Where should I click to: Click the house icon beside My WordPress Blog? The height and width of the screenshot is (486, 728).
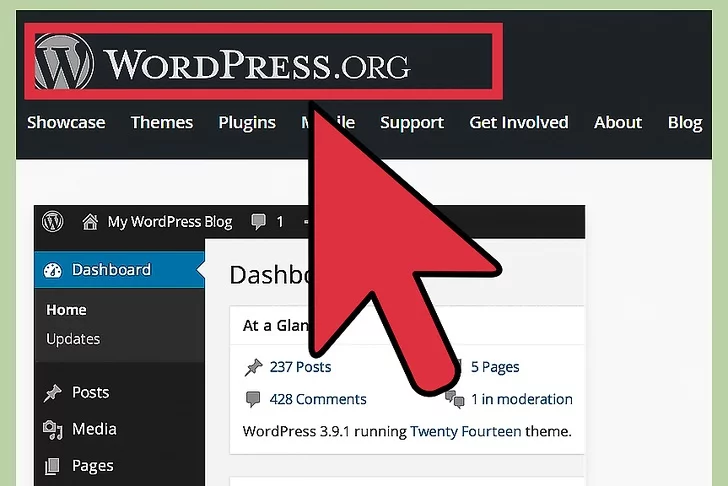[x=91, y=221]
